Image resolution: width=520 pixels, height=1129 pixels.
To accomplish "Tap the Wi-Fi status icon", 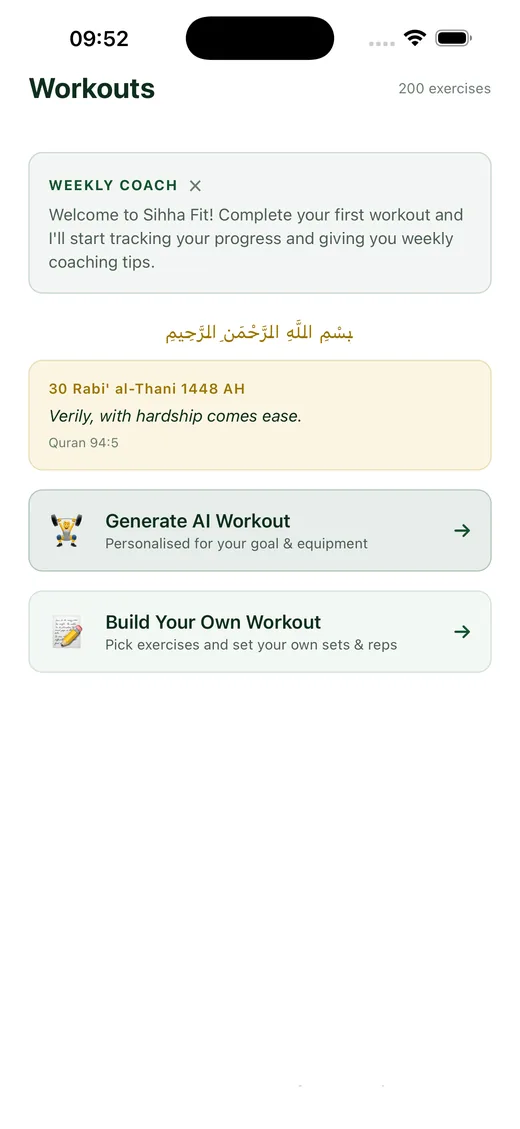I will tap(415, 37).
